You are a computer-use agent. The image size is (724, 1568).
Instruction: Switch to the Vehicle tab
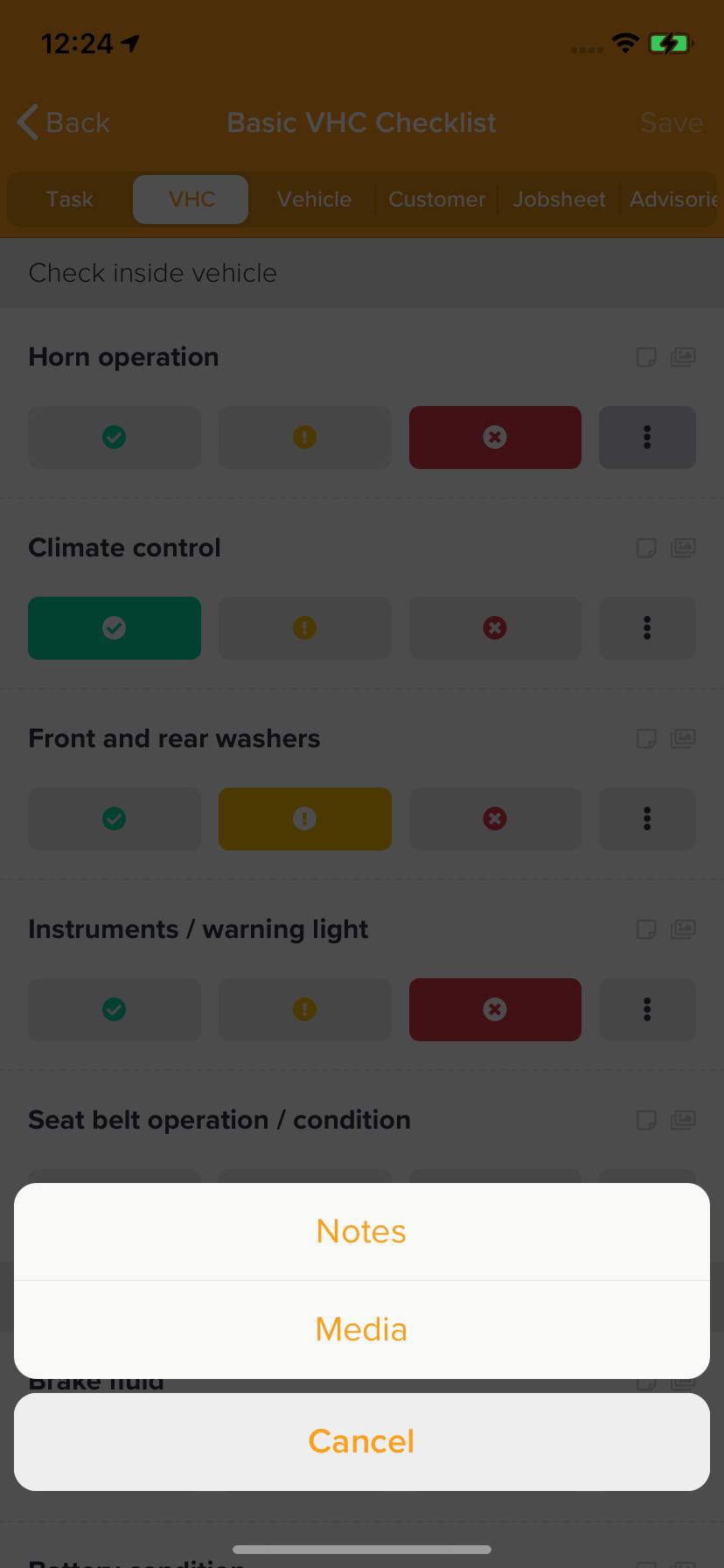(x=314, y=199)
